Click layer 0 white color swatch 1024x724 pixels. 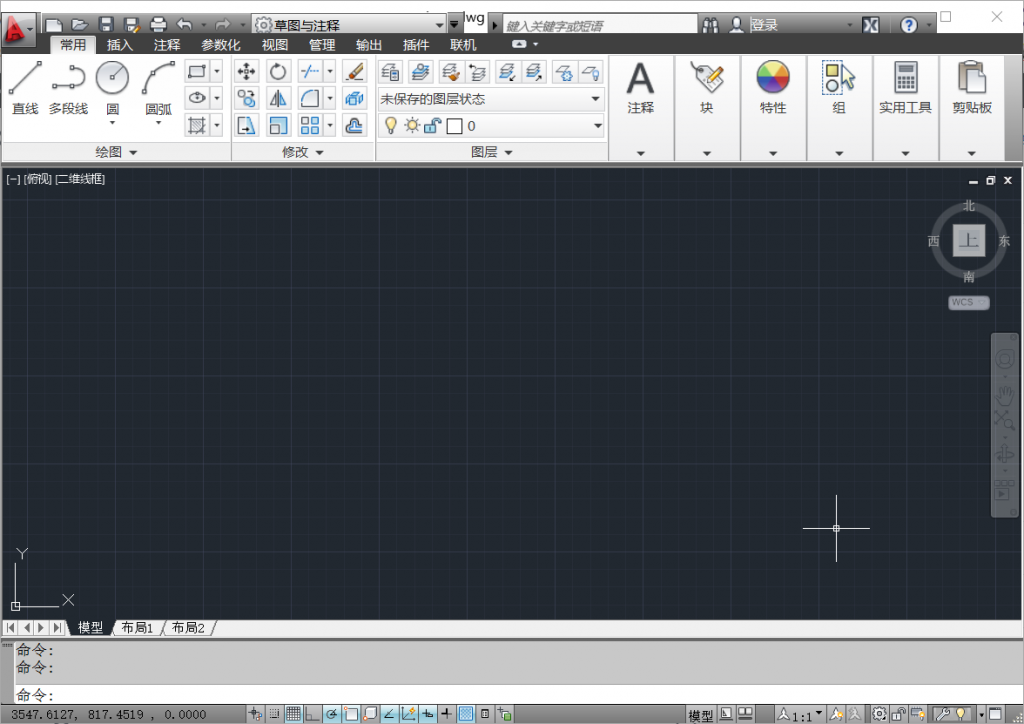(x=455, y=126)
